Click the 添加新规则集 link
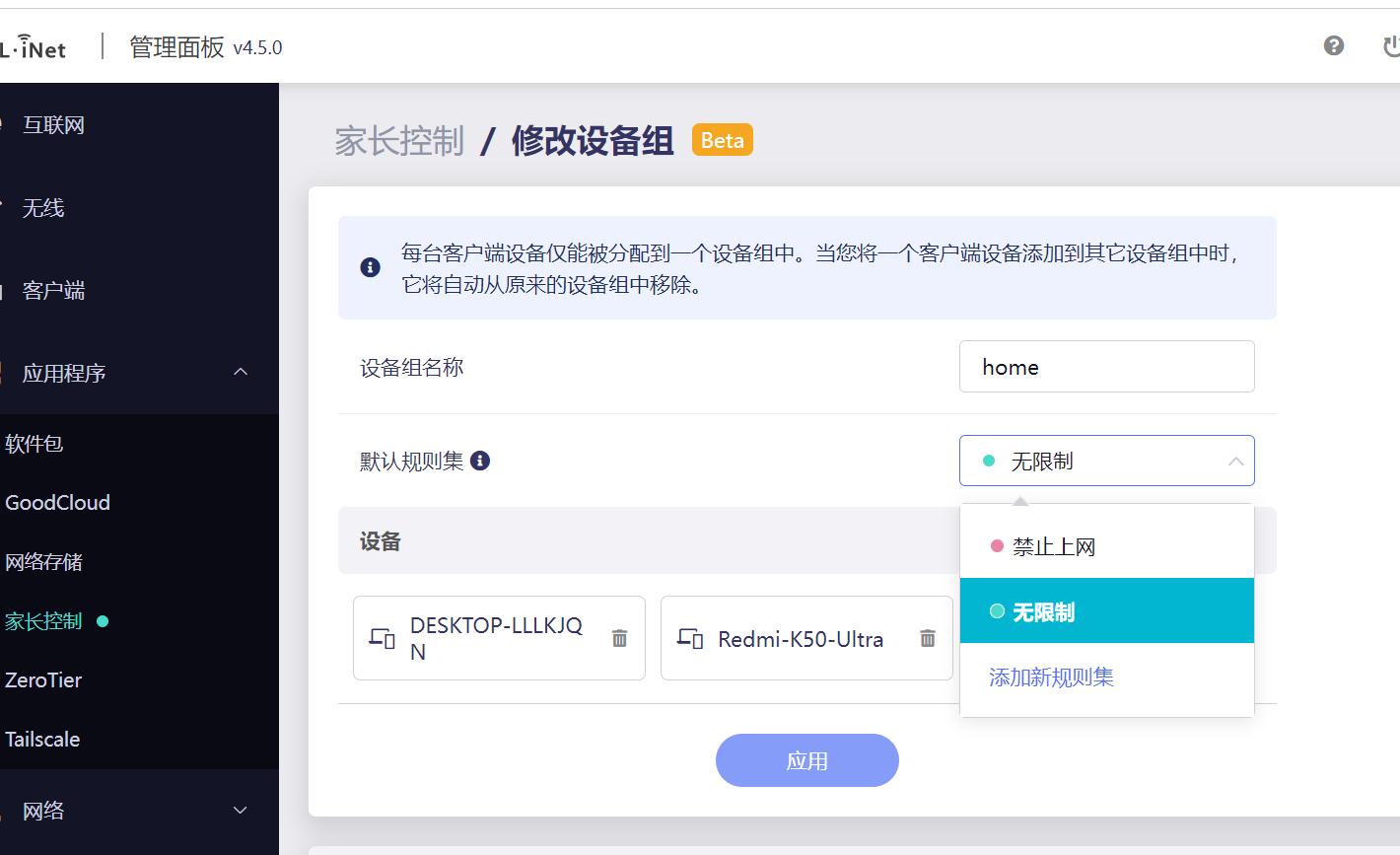 click(1049, 677)
